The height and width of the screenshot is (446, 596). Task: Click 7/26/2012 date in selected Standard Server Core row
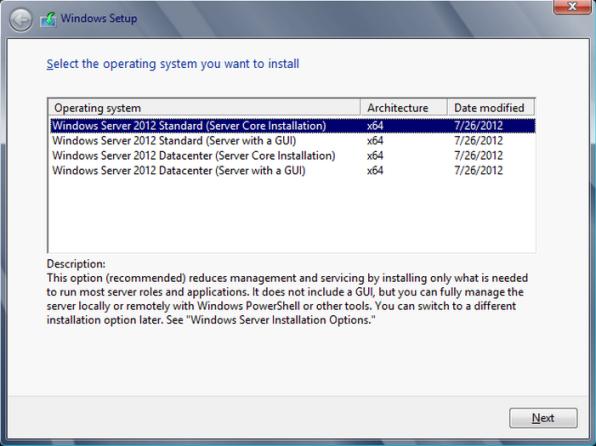pos(479,126)
